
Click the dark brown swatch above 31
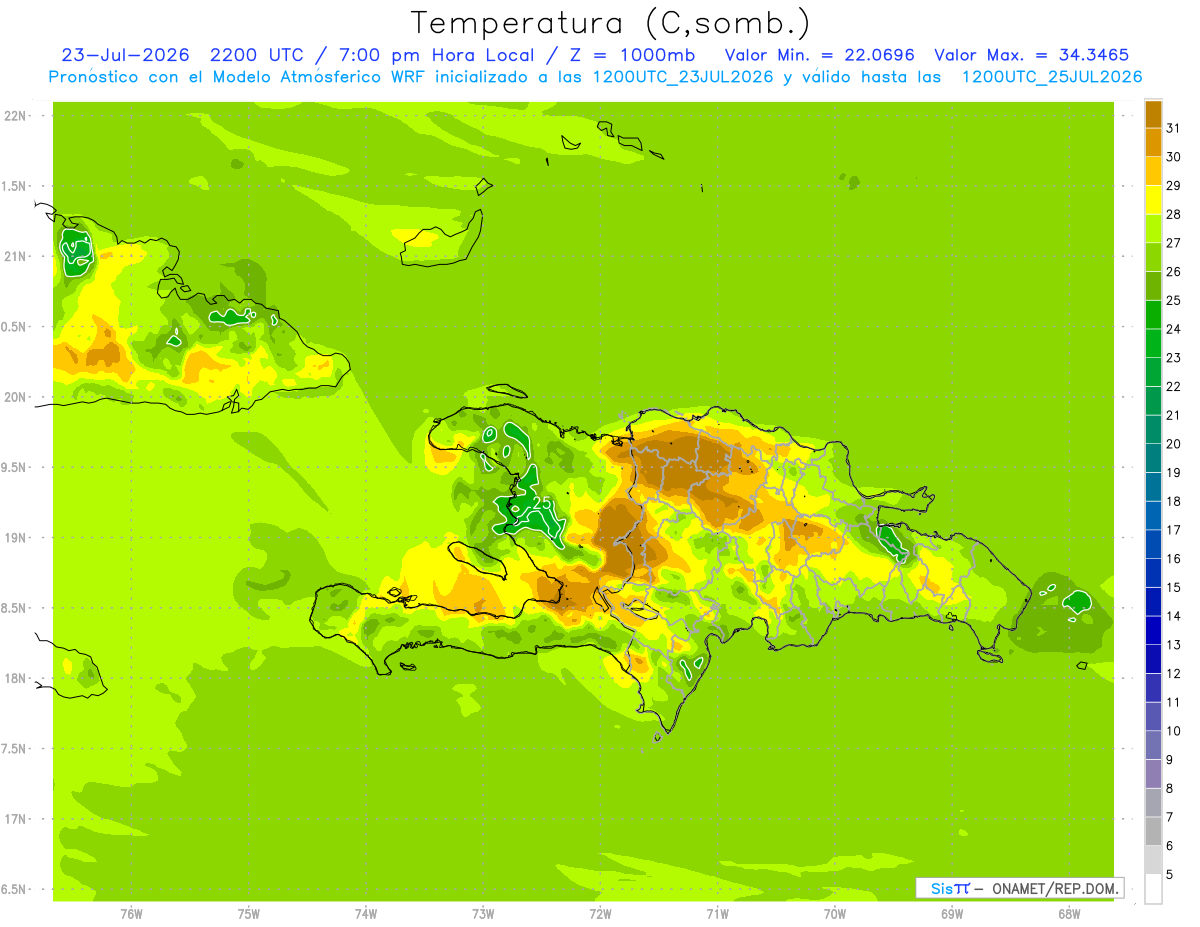tap(1153, 113)
